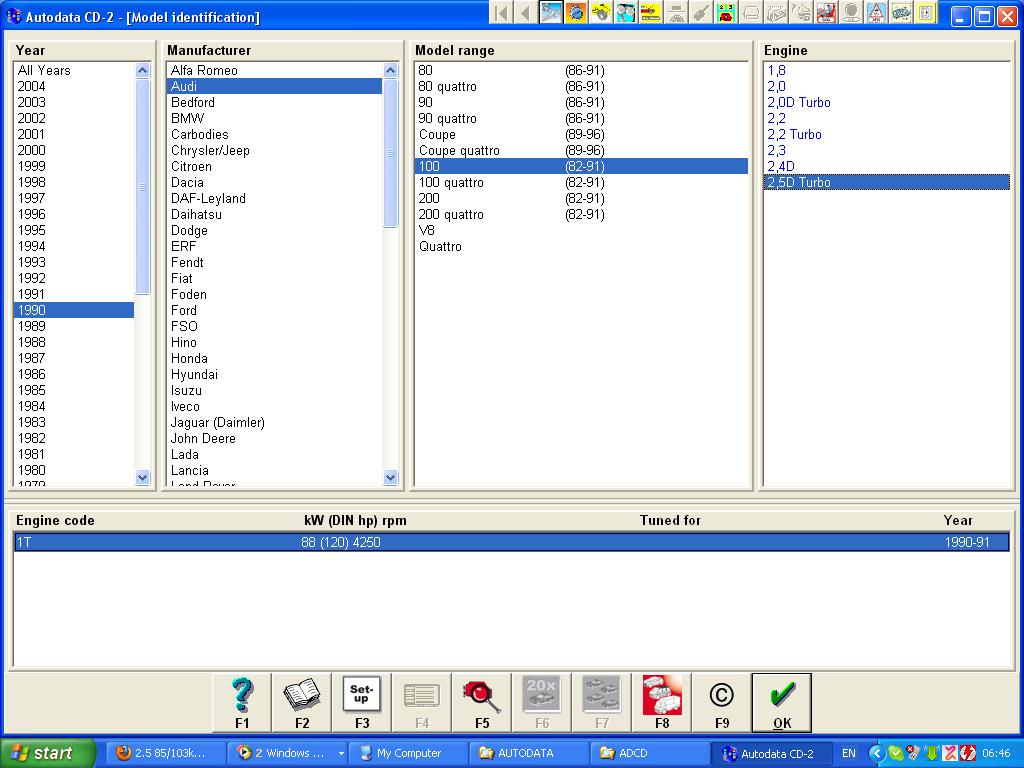Open help with the F1 question mark
This screenshot has width=1024, height=768.
(242, 703)
